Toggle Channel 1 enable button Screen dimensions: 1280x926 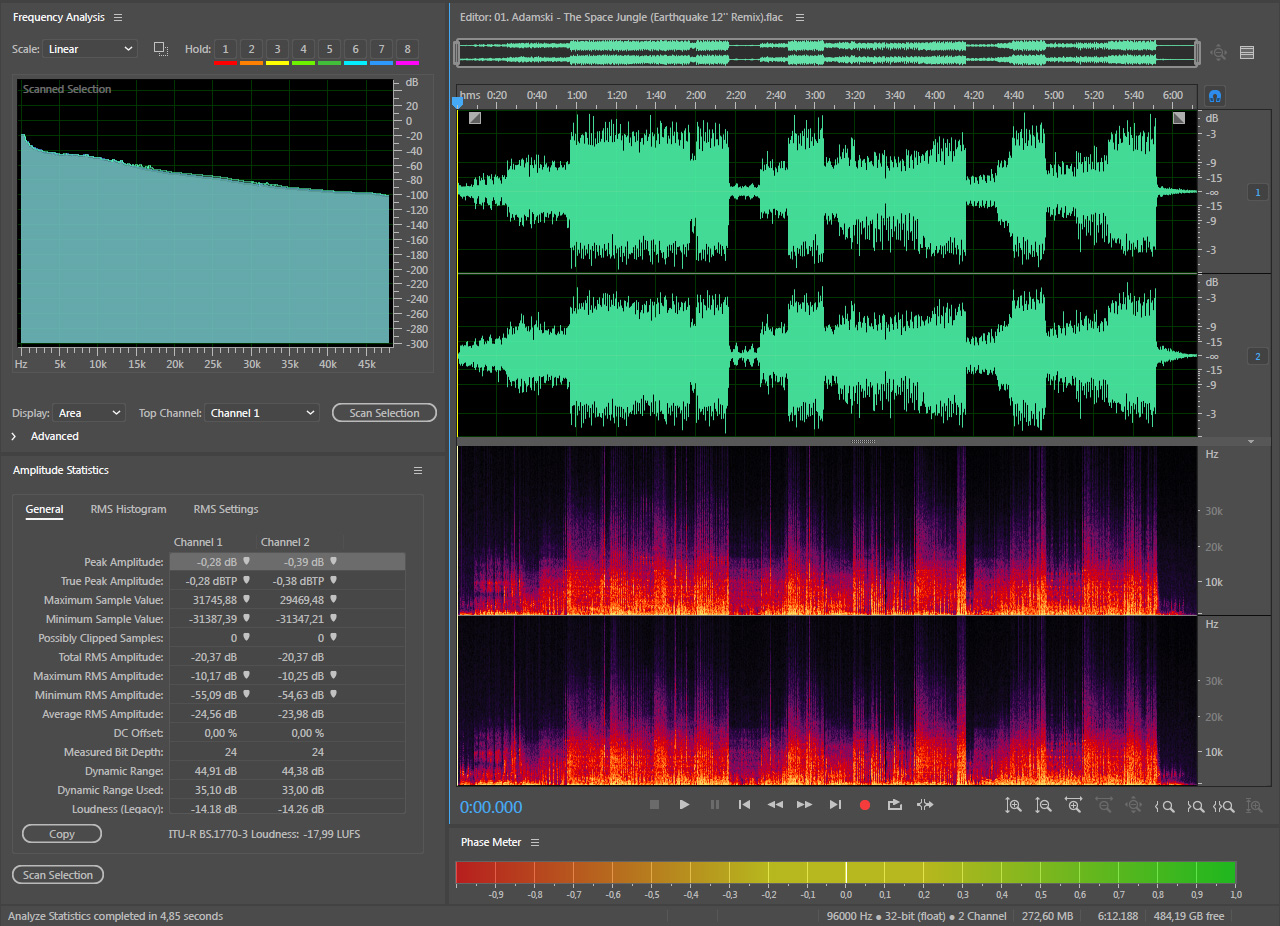pos(1258,192)
